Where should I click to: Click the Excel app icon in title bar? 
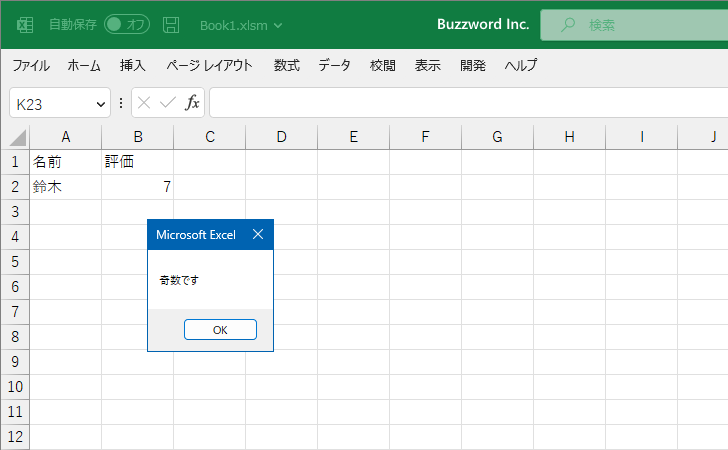click(x=25, y=25)
